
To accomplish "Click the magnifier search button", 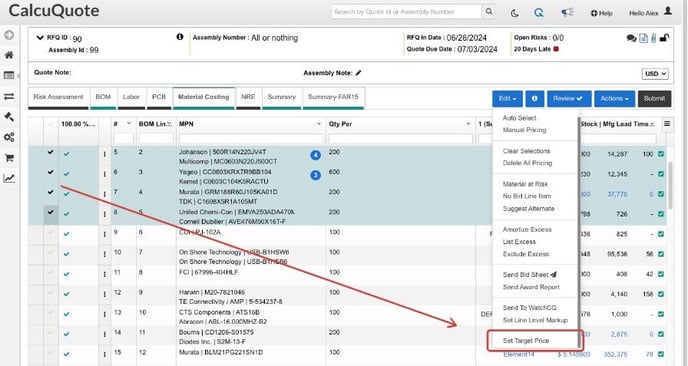I will 489,12.
